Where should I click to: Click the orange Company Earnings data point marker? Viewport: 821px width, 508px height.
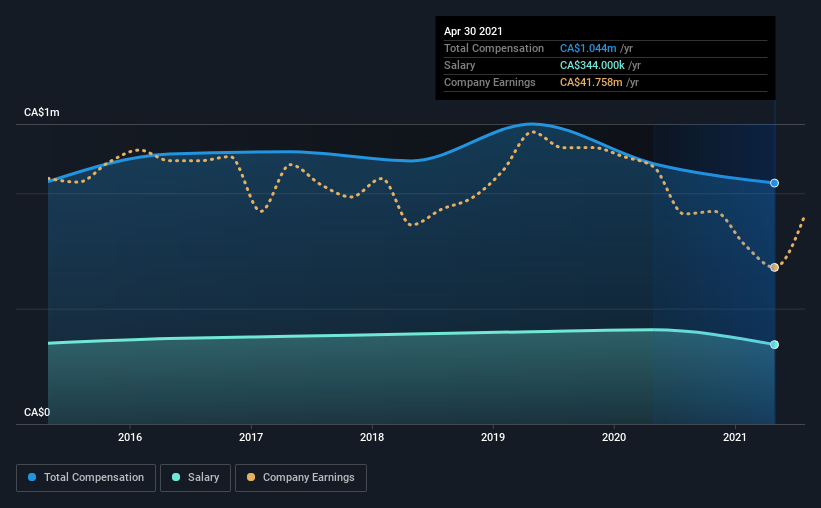[774, 268]
